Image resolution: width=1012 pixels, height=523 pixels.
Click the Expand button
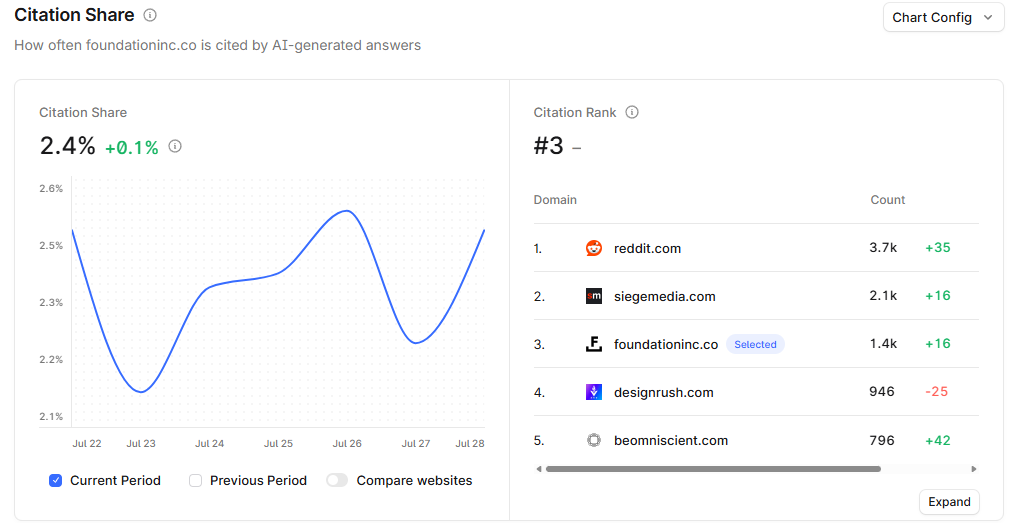(949, 502)
